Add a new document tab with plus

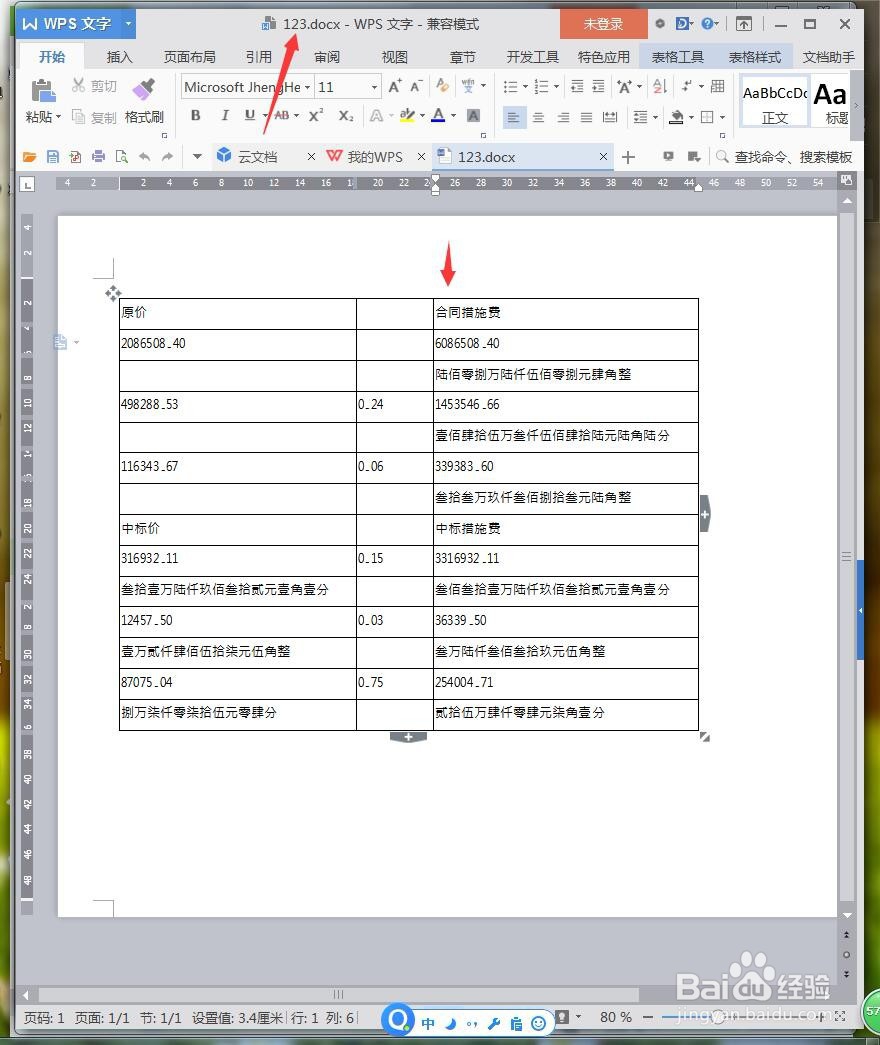628,157
